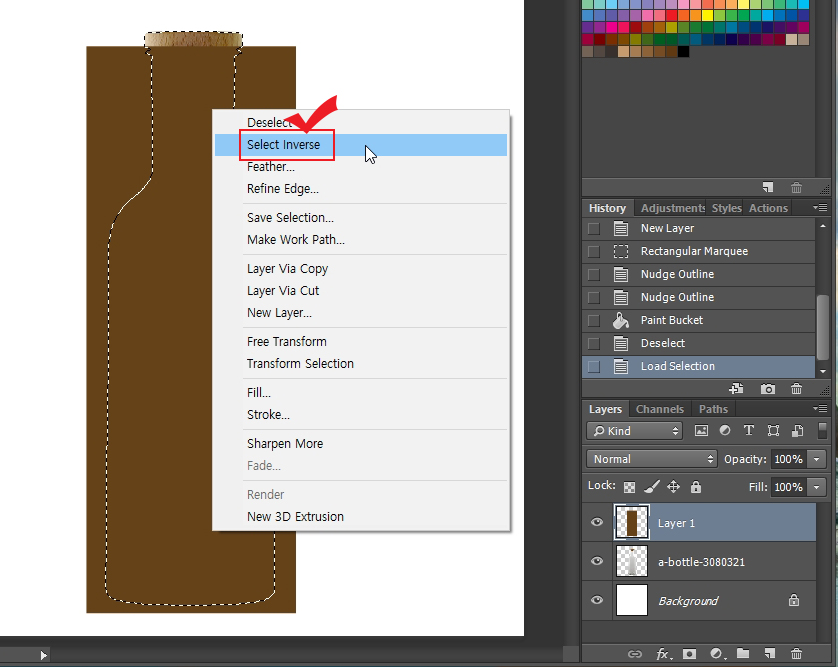838x667 pixels.
Task: Toggle layer filtering switch
Action: (823, 431)
